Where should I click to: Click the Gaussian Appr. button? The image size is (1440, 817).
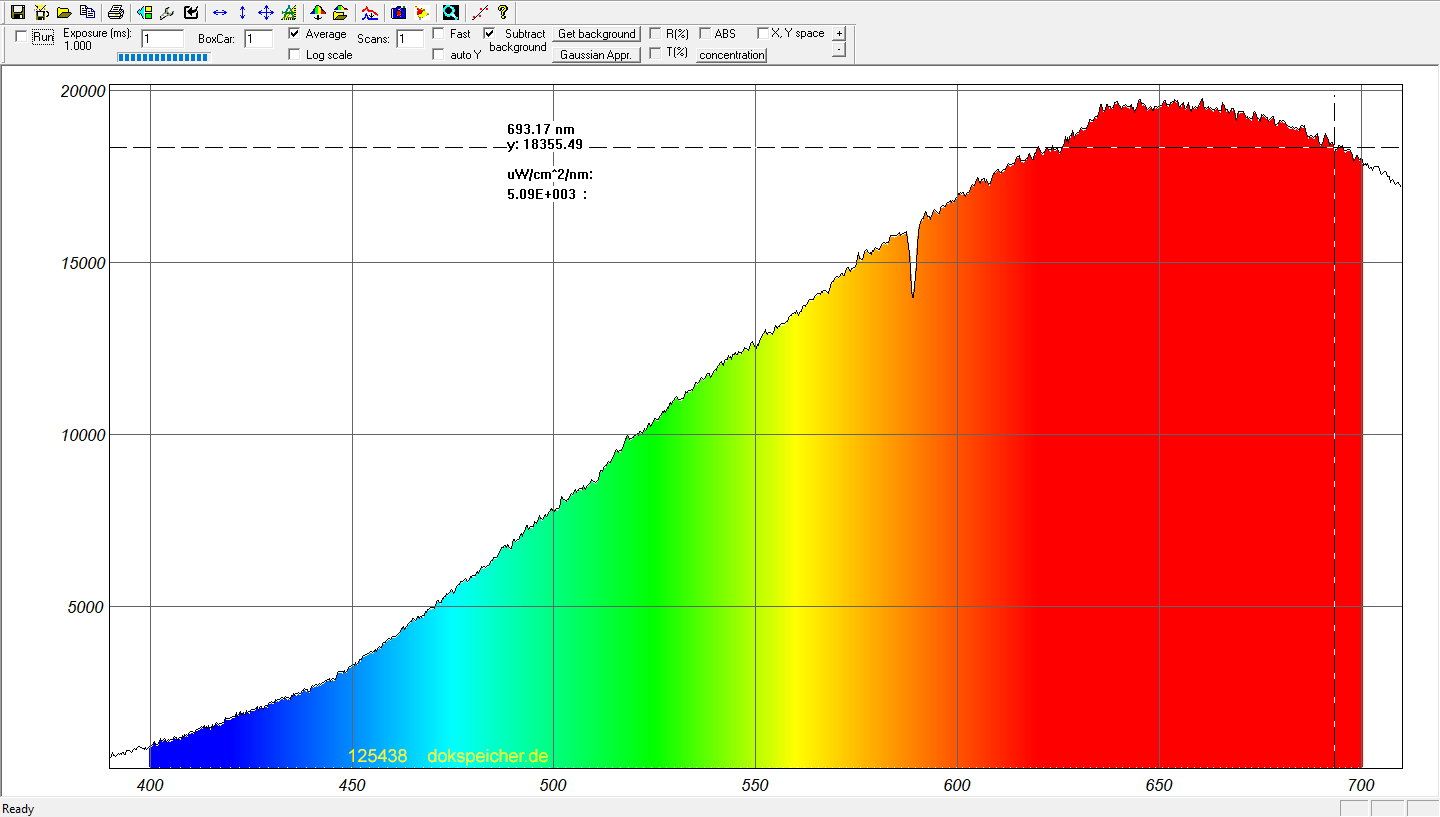point(596,55)
